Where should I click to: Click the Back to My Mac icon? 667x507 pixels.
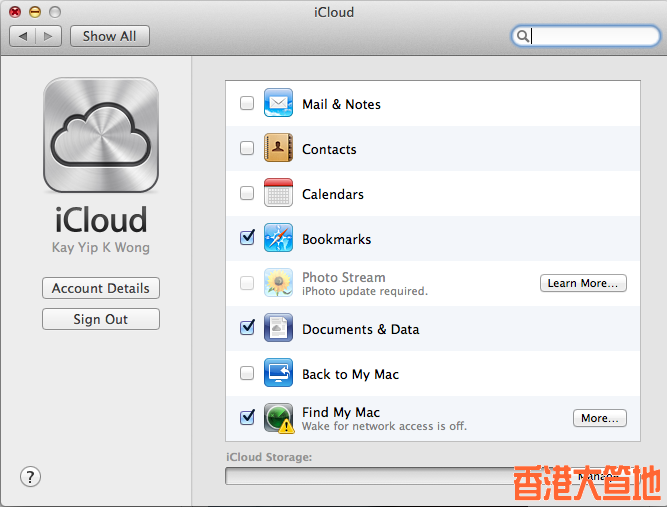[x=278, y=373]
